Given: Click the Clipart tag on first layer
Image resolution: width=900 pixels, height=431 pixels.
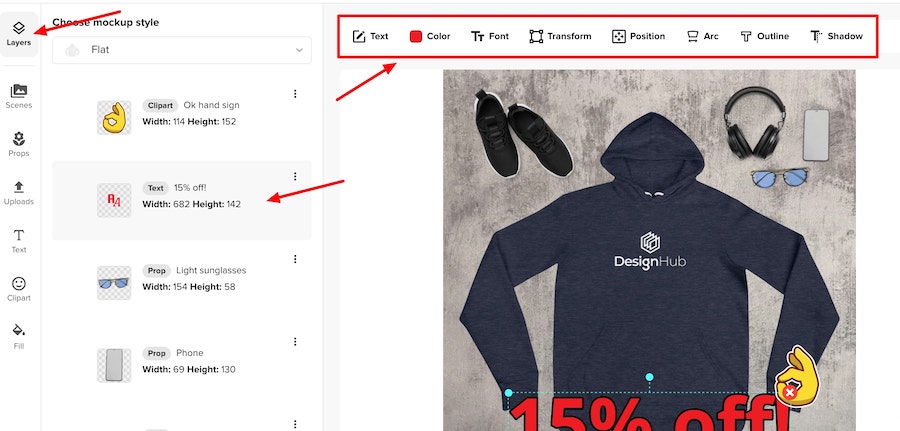Looking at the screenshot, I should pos(160,106).
